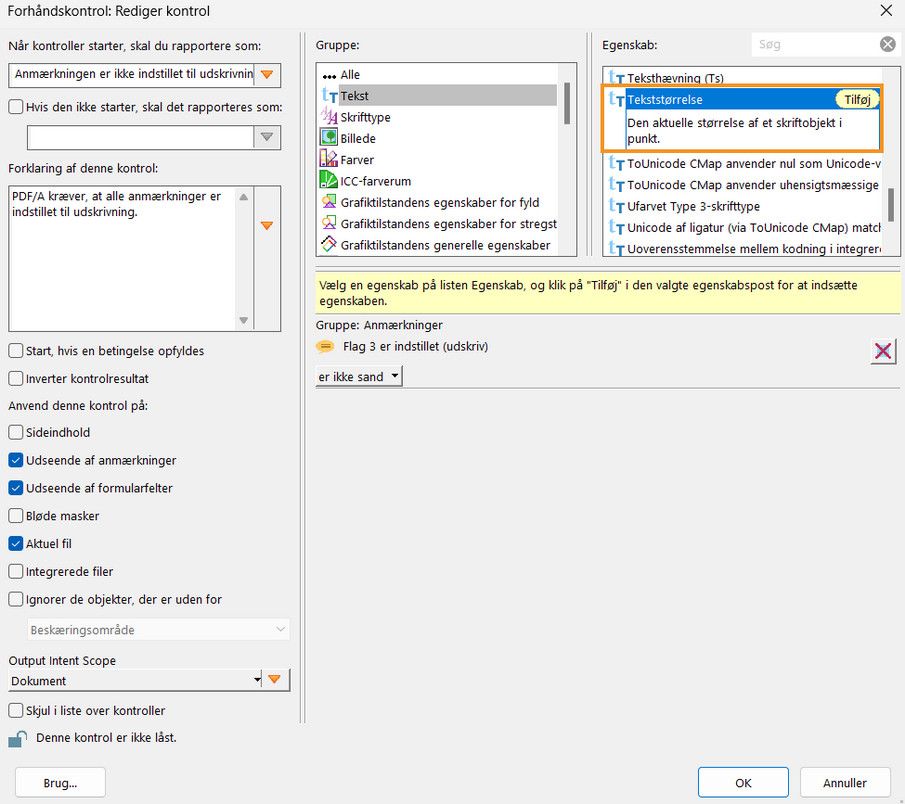This screenshot has height=804, width=905.
Task: Click the icon beside Grafiktilstandens egenskaber for fyld
Action: 329,202
